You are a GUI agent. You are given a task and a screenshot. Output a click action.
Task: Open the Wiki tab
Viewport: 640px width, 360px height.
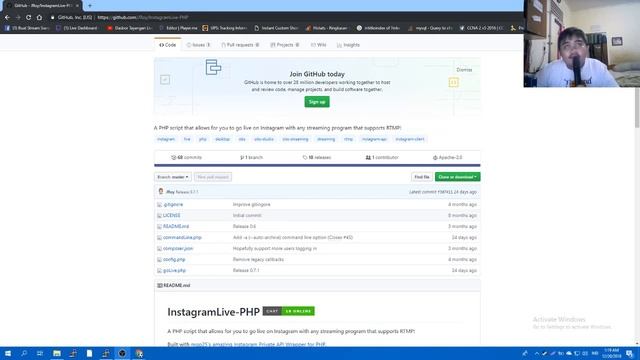click(318, 45)
